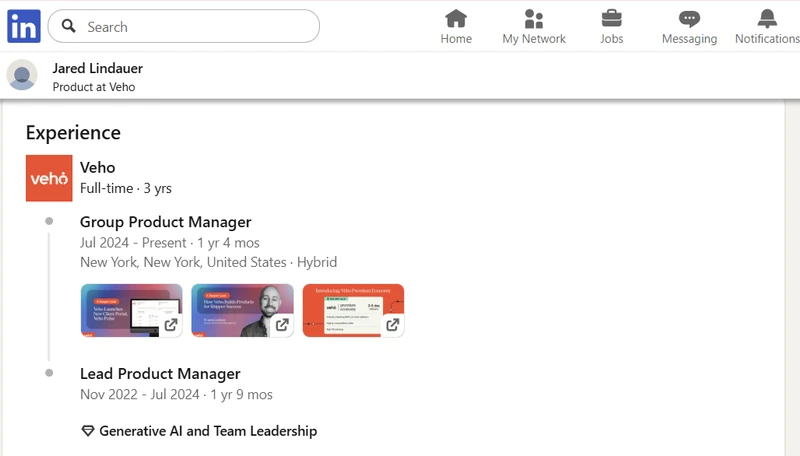Click the magnifying glass search icon
Viewport: 800px width, 456px height.
tap(68, 27)
